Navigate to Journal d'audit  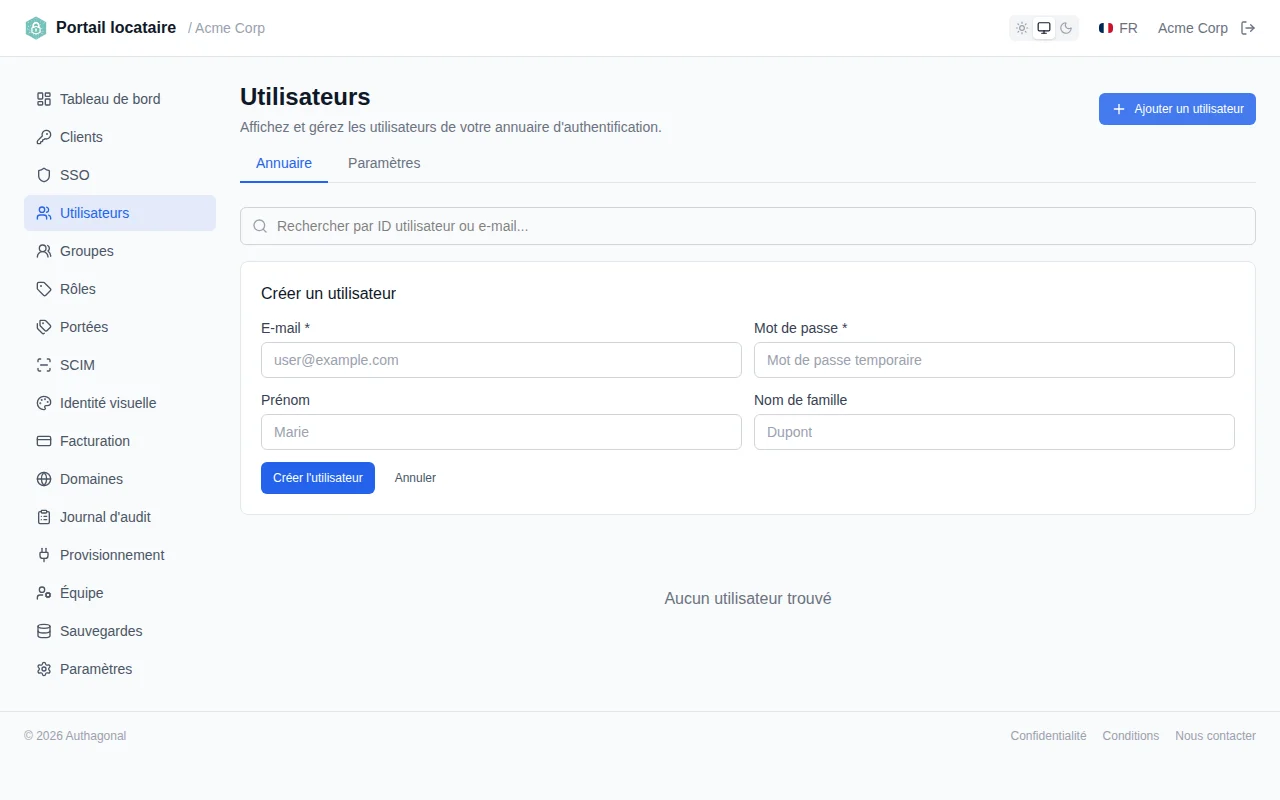coord(120,517)
